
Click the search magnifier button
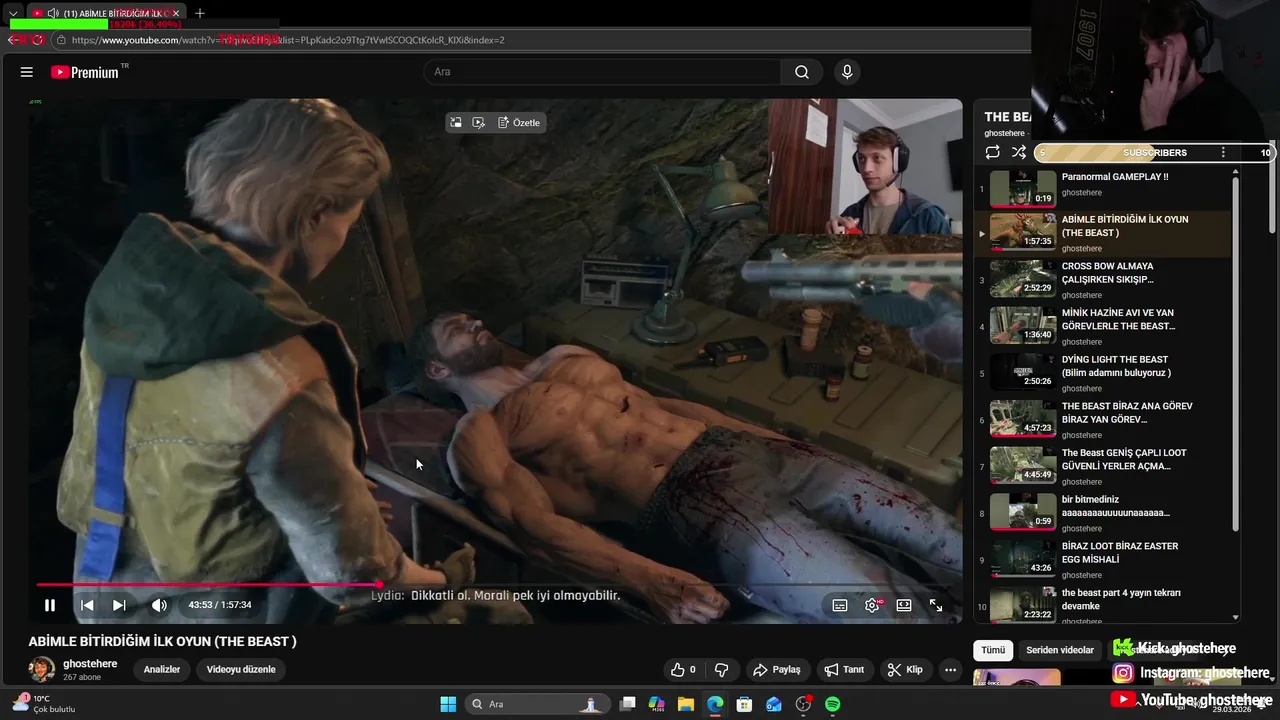(x=802, y=72)
